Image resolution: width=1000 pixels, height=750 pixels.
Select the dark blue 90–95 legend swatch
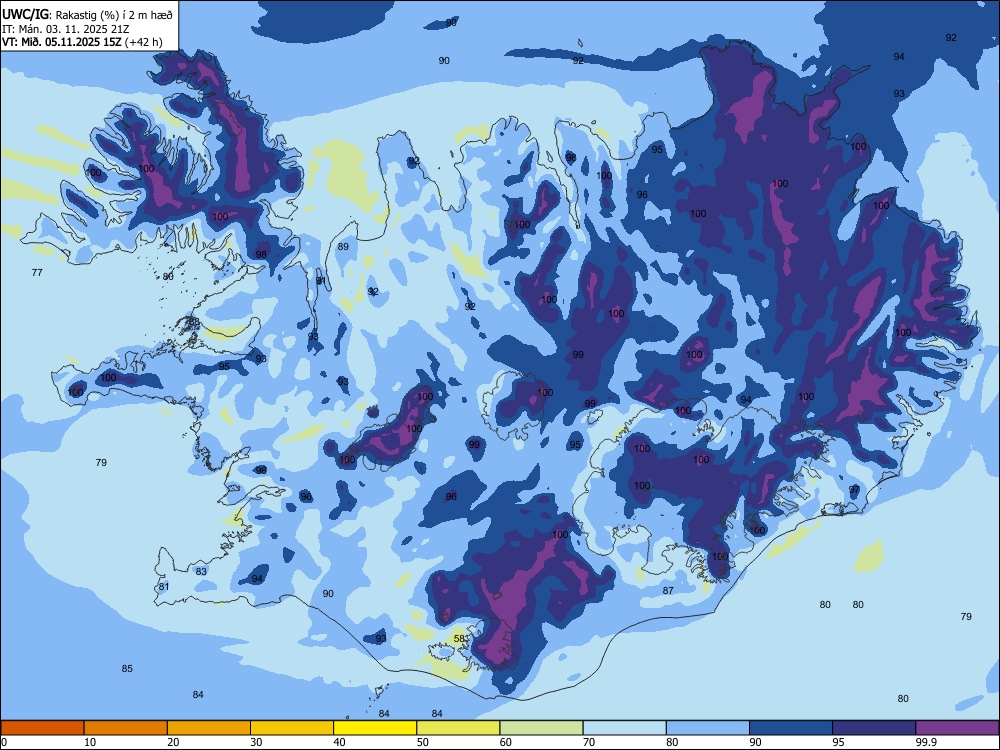(x=791, y=728)
